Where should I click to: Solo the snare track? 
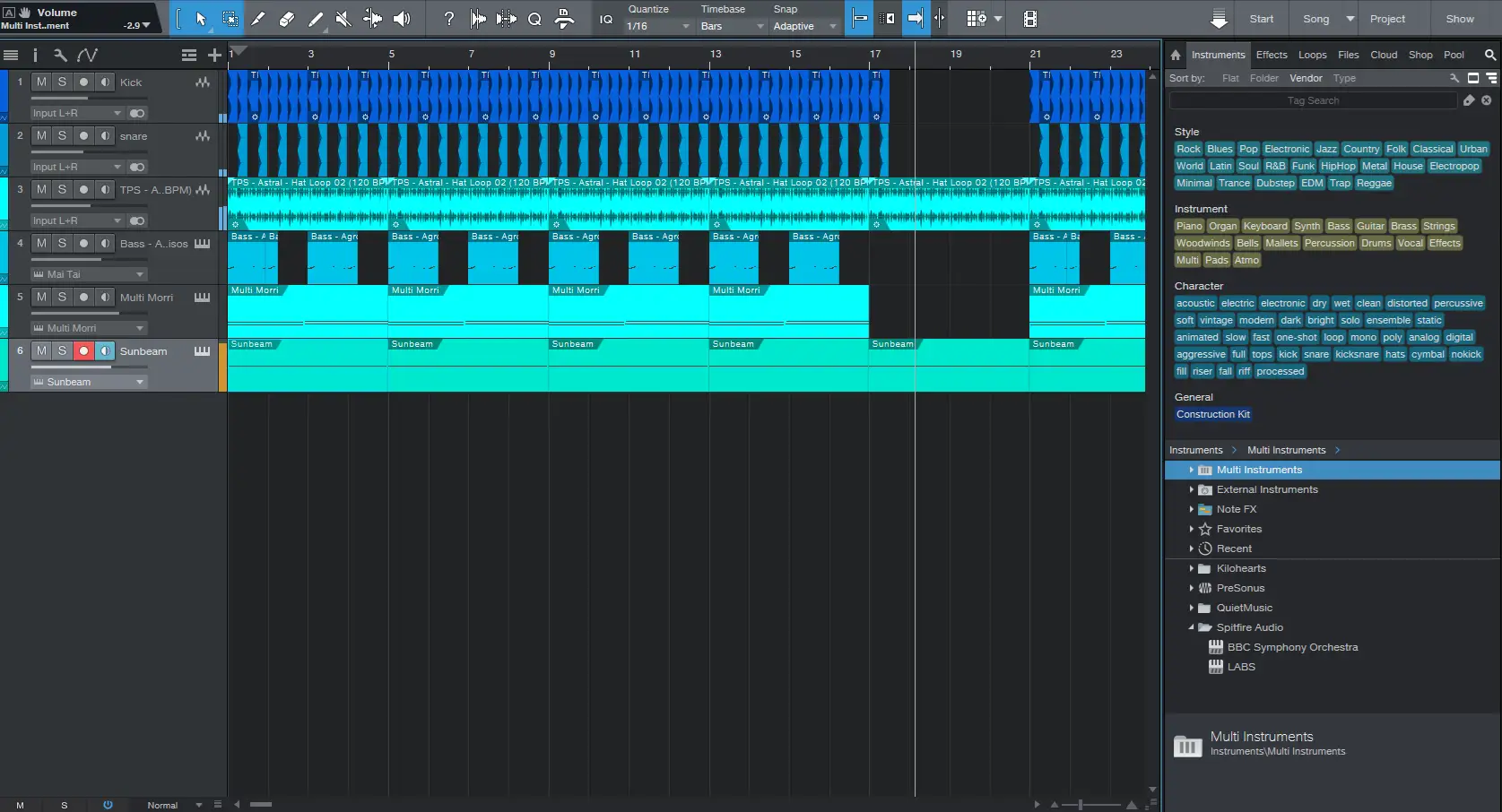point(62,136)
